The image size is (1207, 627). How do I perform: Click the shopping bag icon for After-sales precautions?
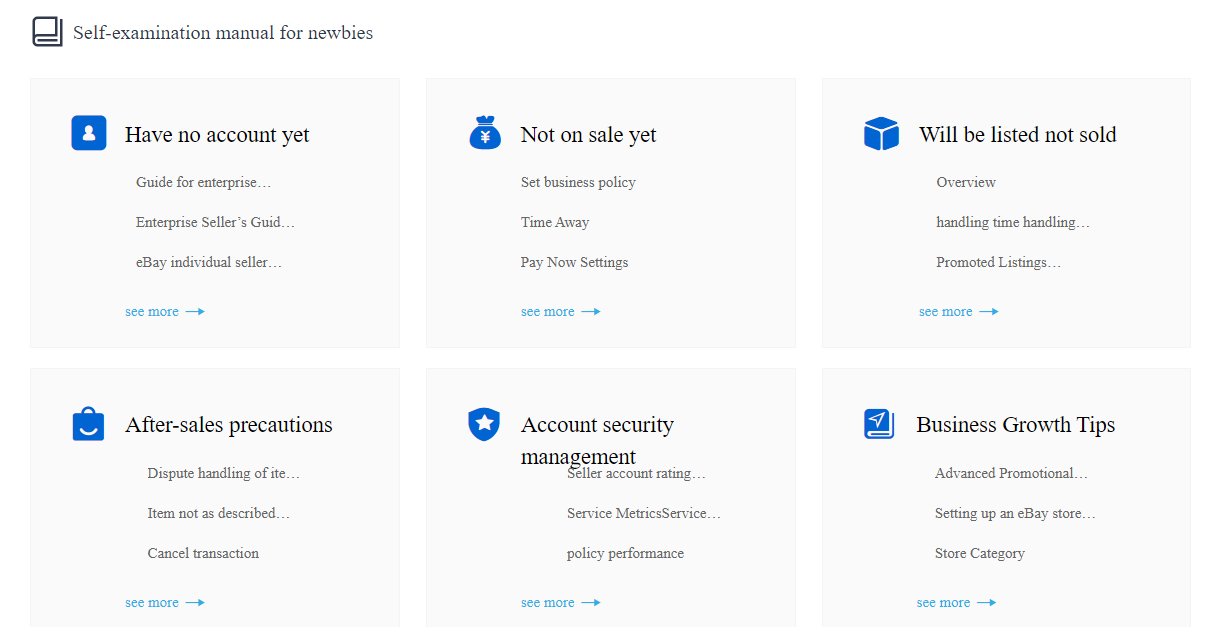88,424
